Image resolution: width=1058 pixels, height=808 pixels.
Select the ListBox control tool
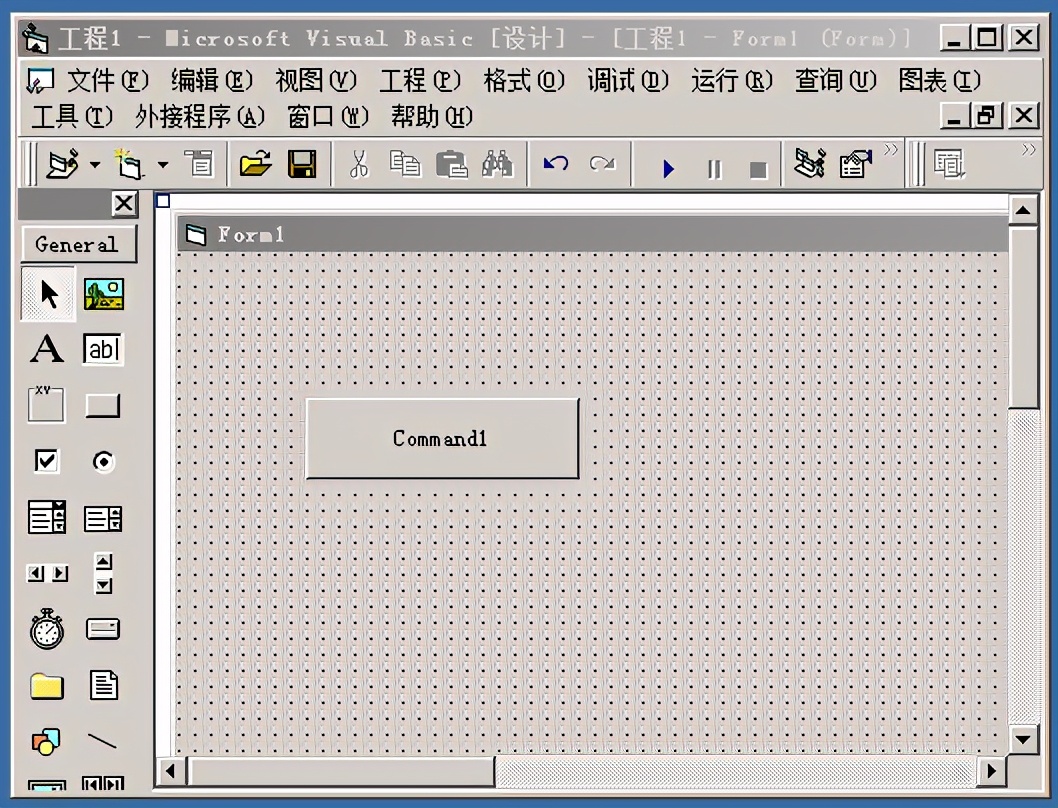point(103,518)
